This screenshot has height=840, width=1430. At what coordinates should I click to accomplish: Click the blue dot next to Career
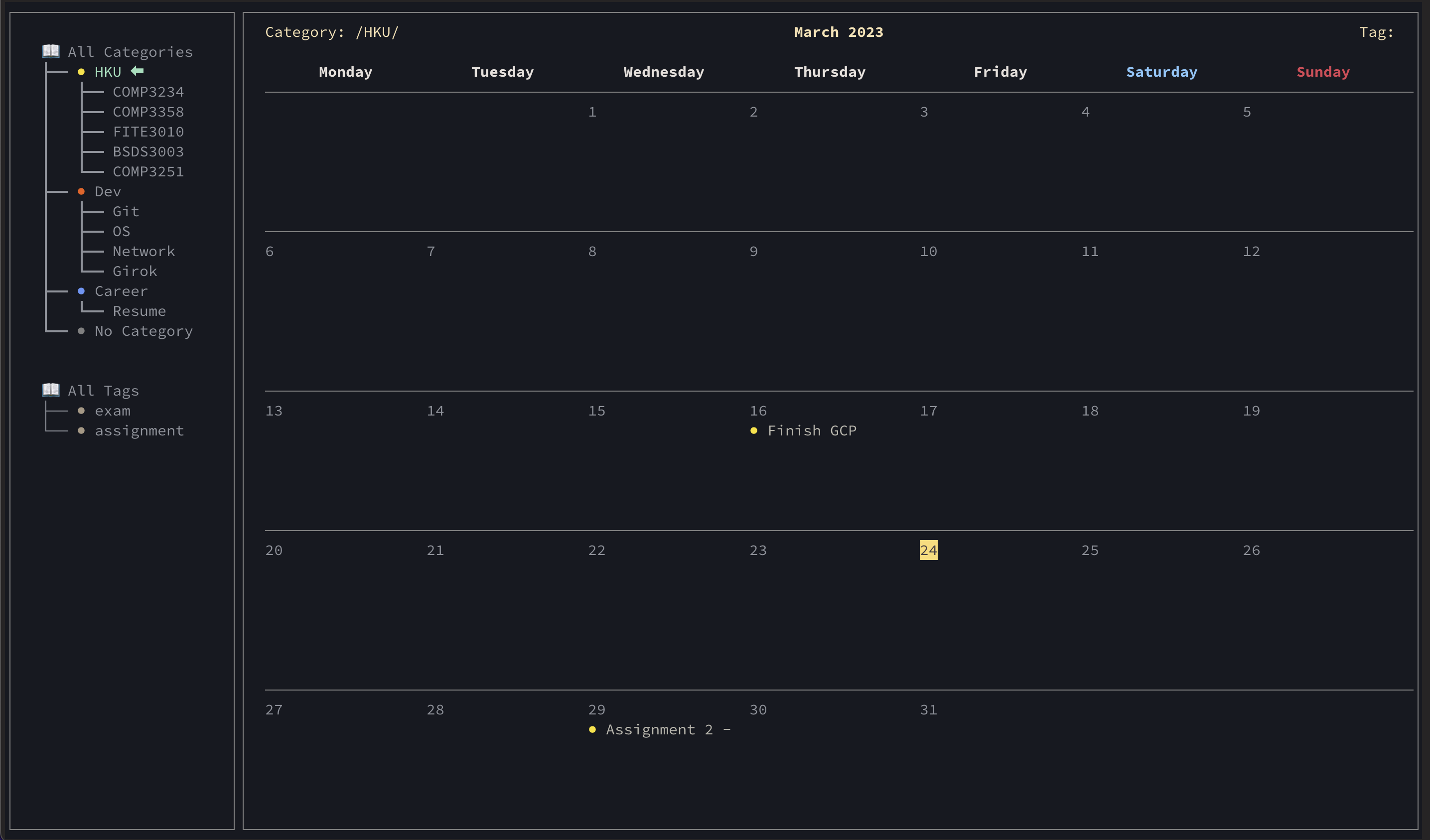(x=81, y=290)
